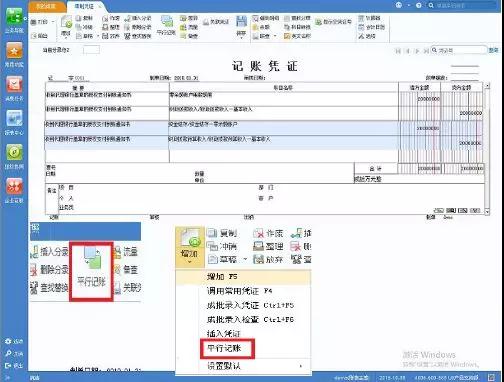
Task: Click the voucher table vertical scrollbar
Action: [x=487, y=149]
